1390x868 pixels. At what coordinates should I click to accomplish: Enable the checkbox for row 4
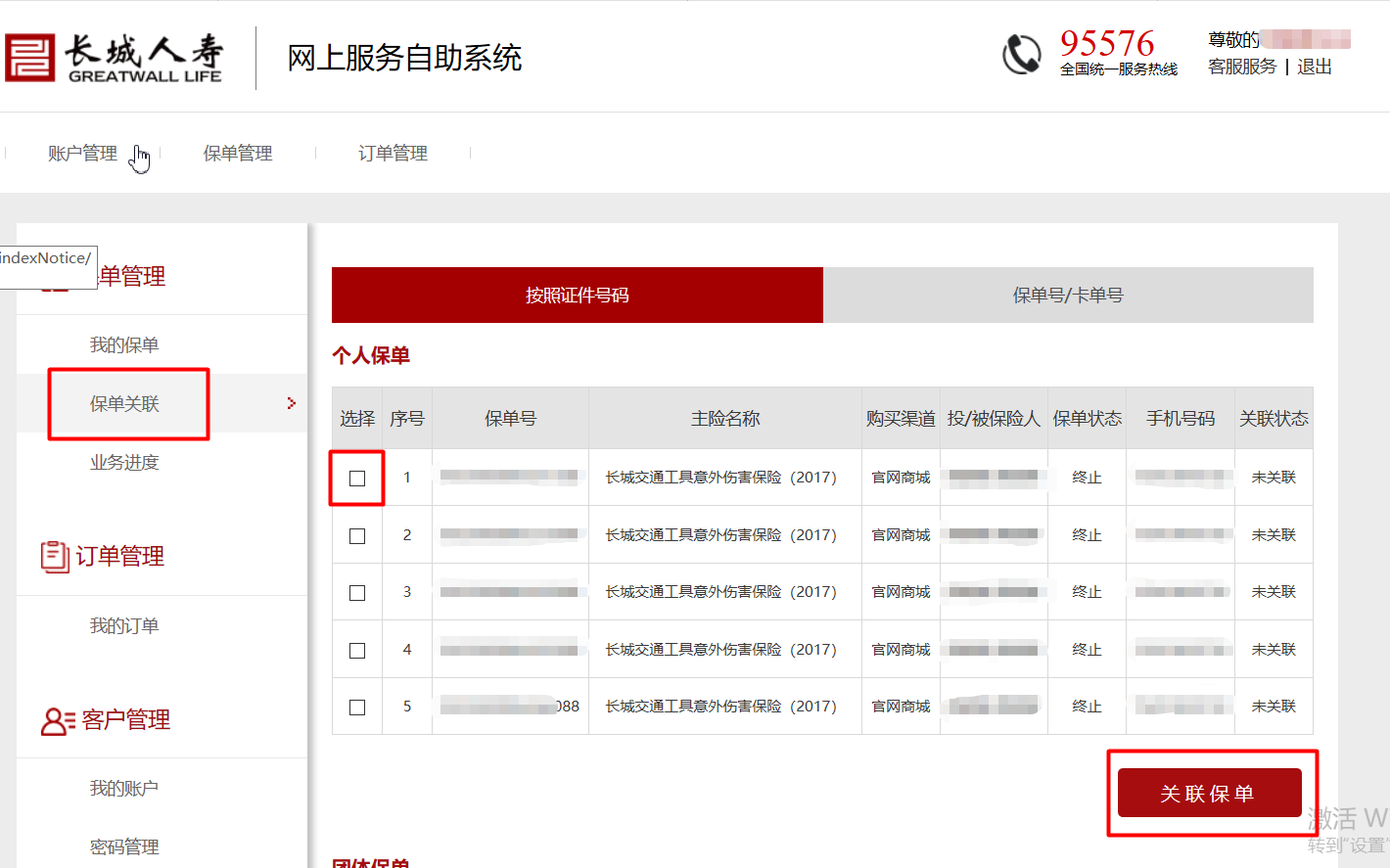357,651
